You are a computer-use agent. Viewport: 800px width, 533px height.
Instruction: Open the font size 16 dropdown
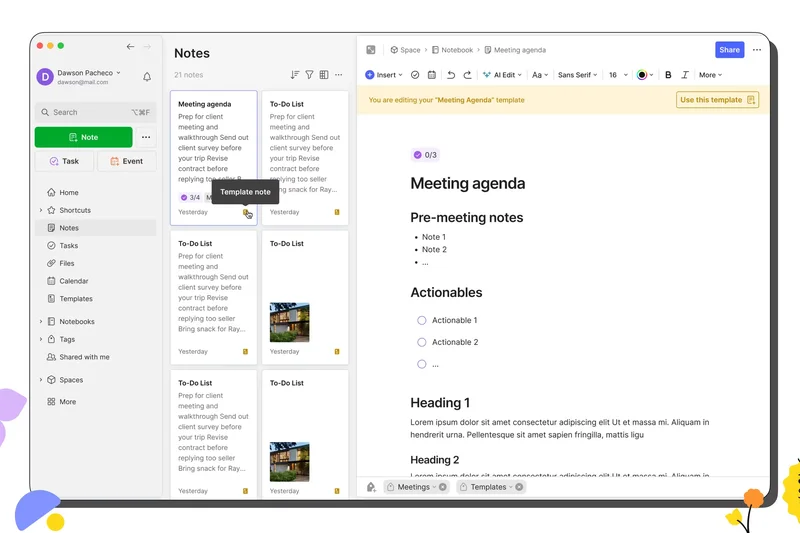point(618,75)
